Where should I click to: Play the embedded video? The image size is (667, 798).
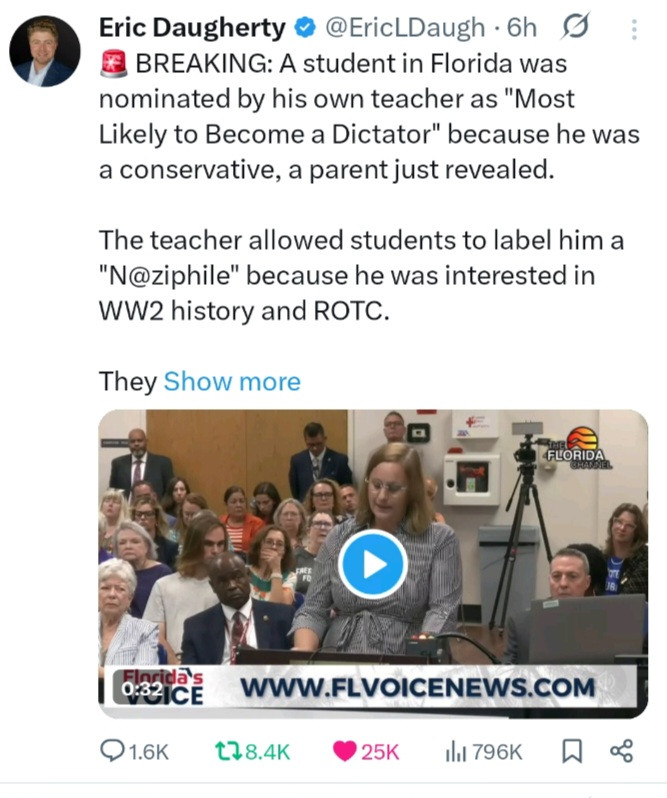point(372,564)
